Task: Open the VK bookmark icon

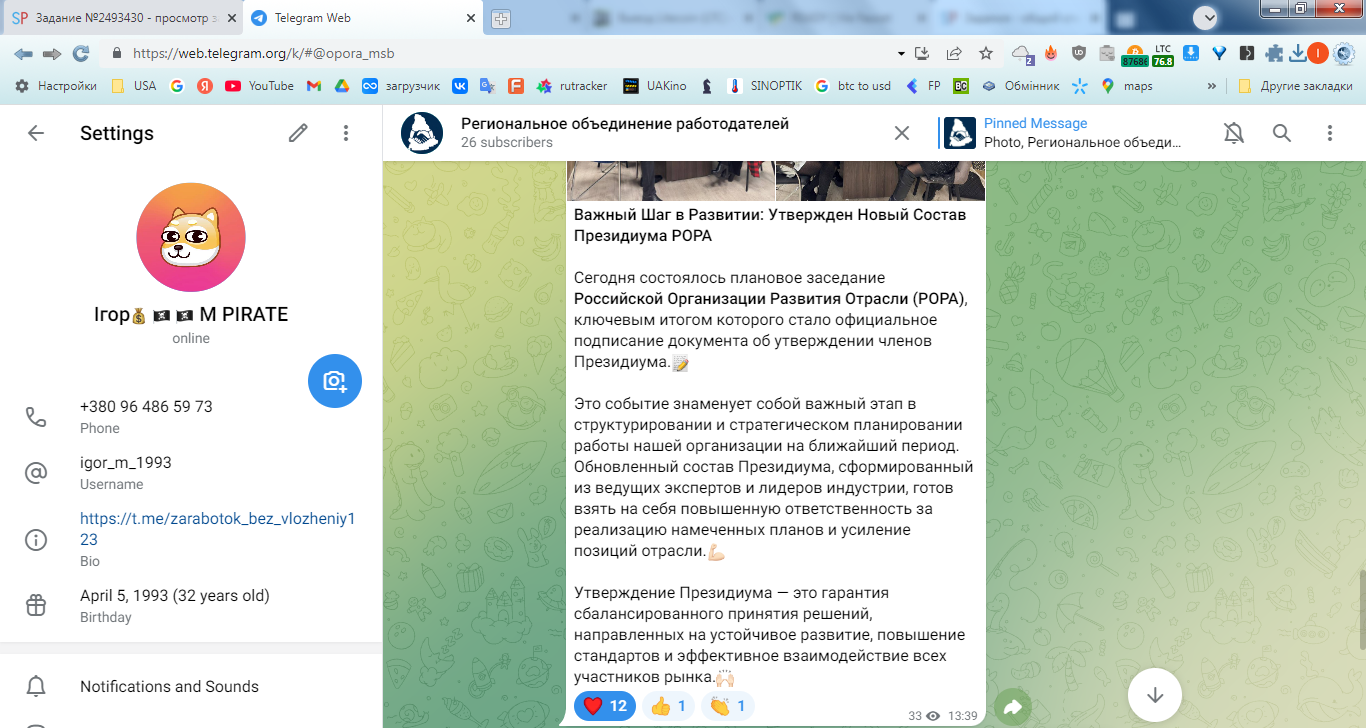Action: point(460,86)
